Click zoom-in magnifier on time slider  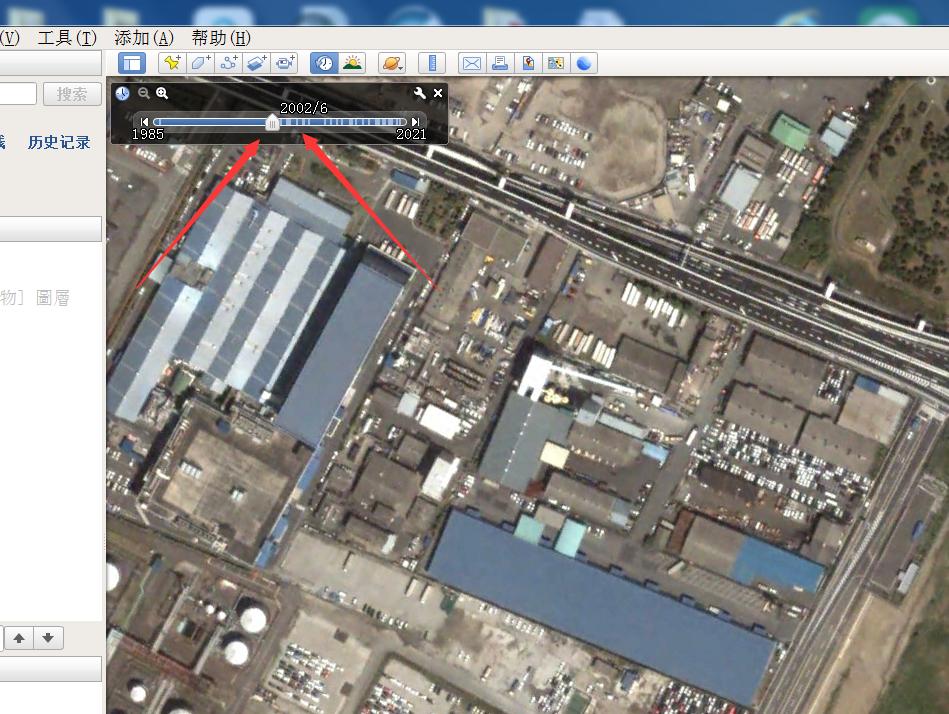[x=162, y=93]
